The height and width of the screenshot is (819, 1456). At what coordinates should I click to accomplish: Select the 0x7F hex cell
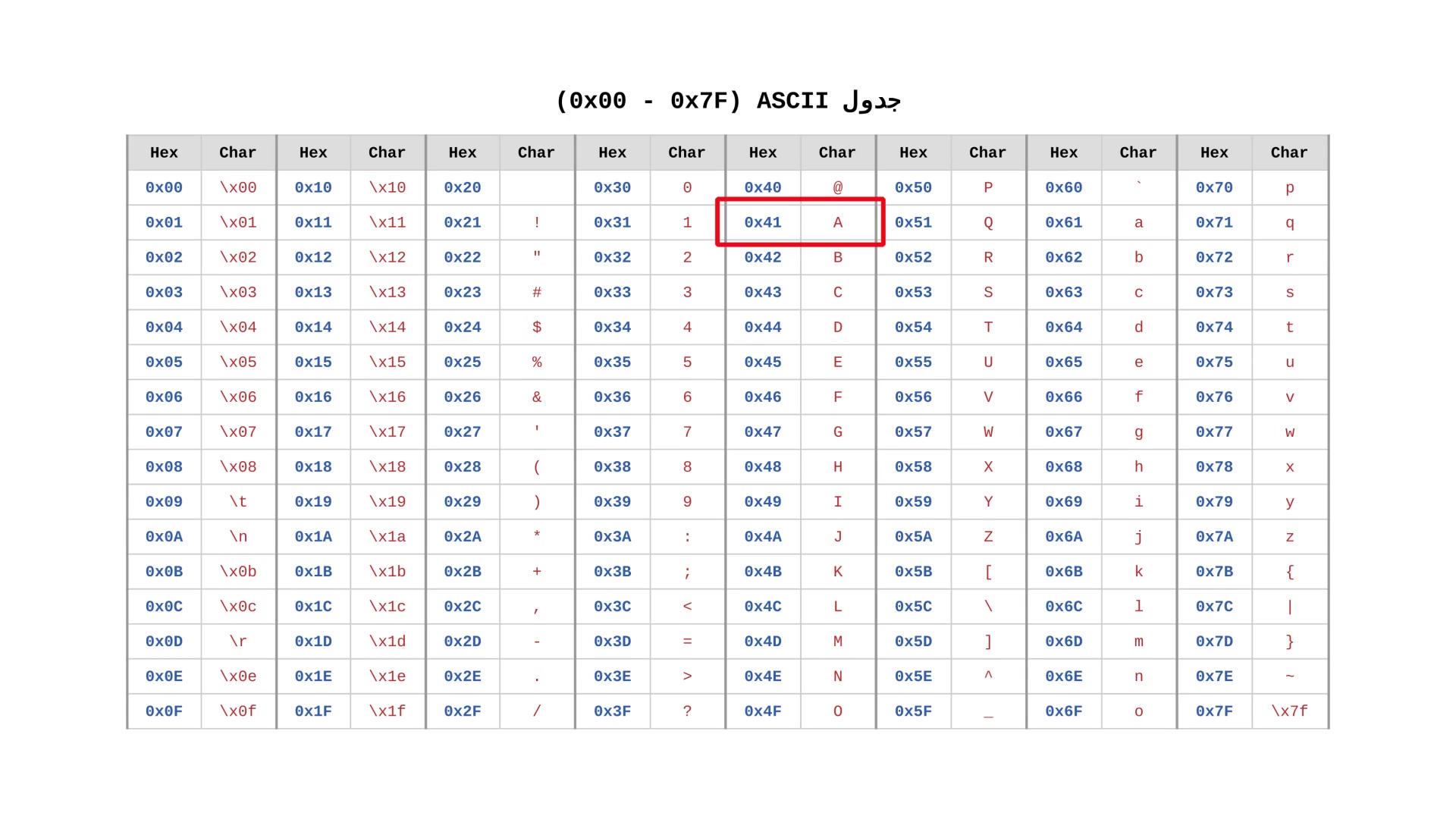click(1214, 711)
